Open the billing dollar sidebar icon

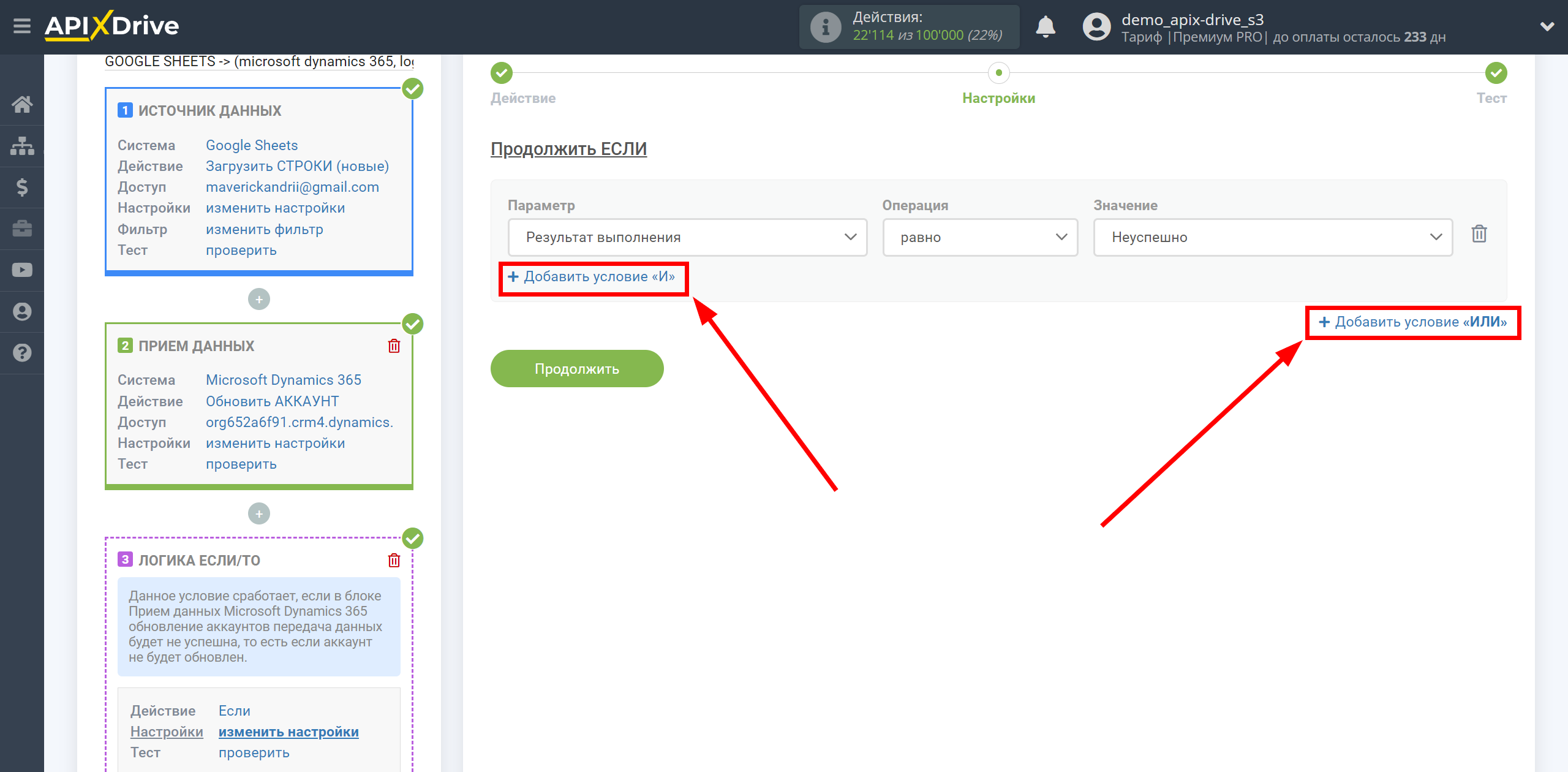tap(22, 187)
